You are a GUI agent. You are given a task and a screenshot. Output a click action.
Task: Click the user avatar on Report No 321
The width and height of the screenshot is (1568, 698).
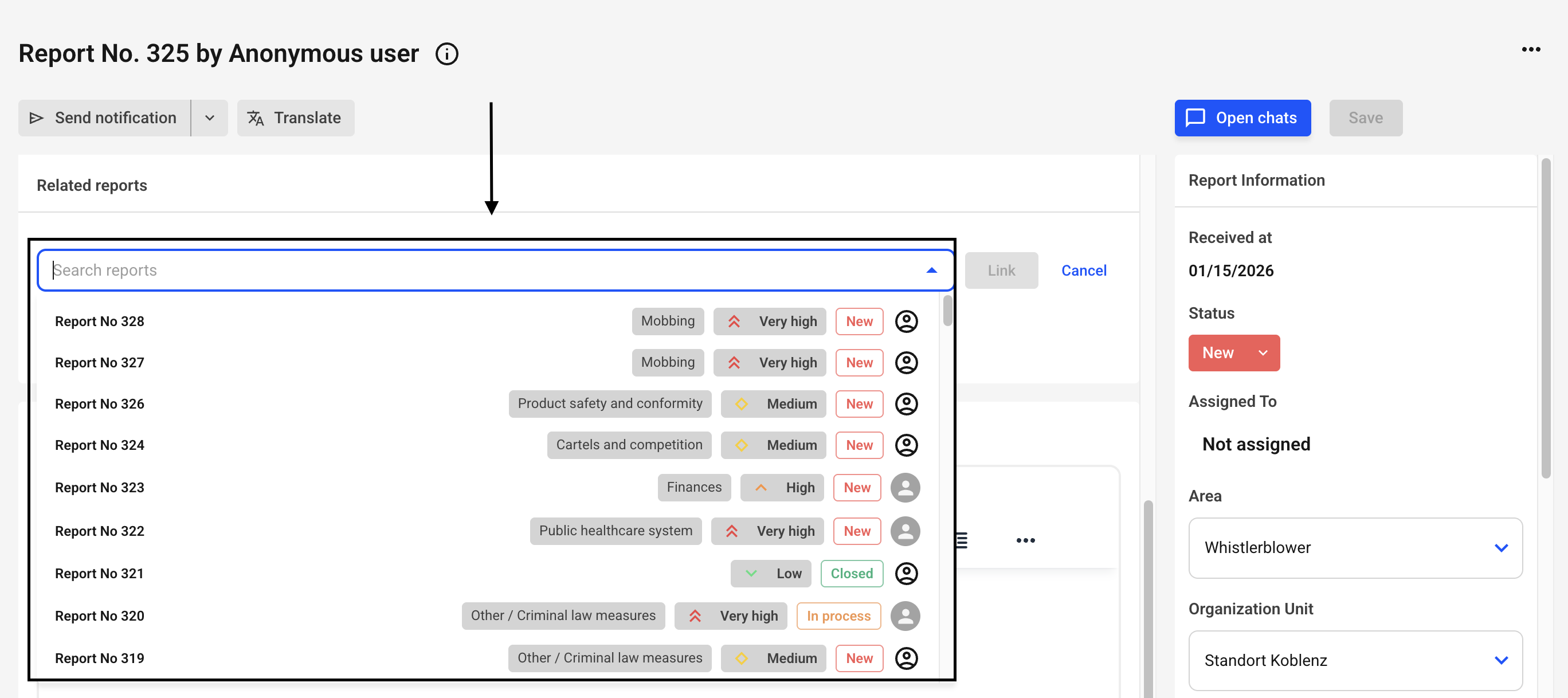click(x=905, y=573)
